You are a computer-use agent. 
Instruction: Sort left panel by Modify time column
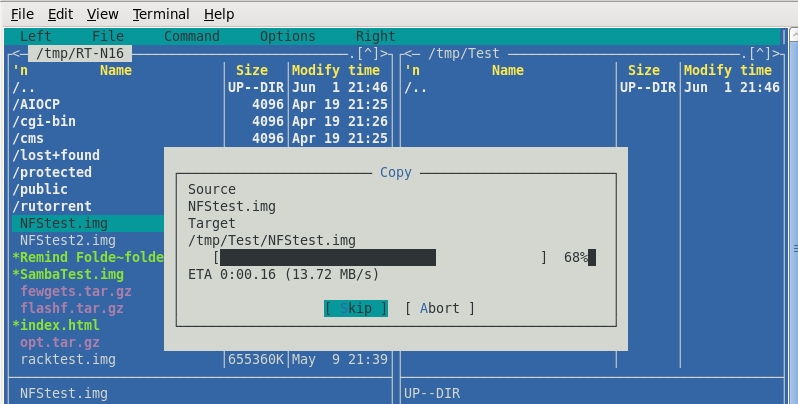(335, 70)
